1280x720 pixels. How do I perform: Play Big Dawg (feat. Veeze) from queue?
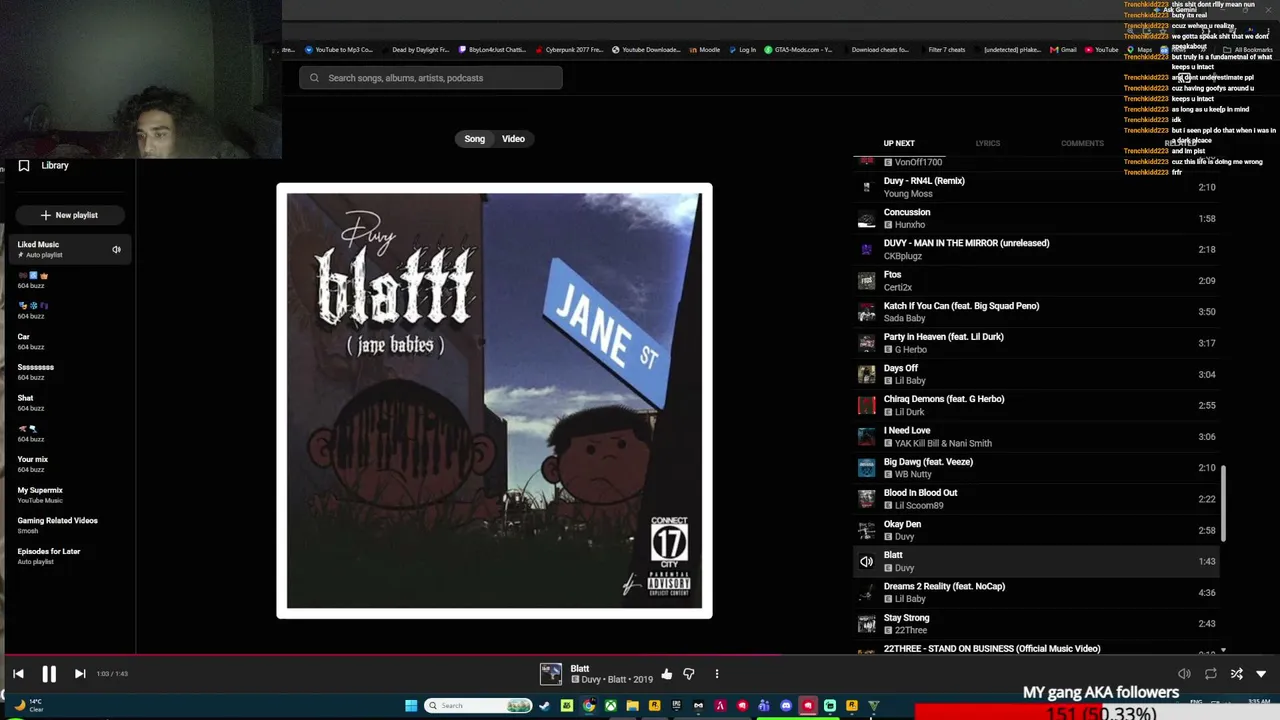[x=1036, y=468]
